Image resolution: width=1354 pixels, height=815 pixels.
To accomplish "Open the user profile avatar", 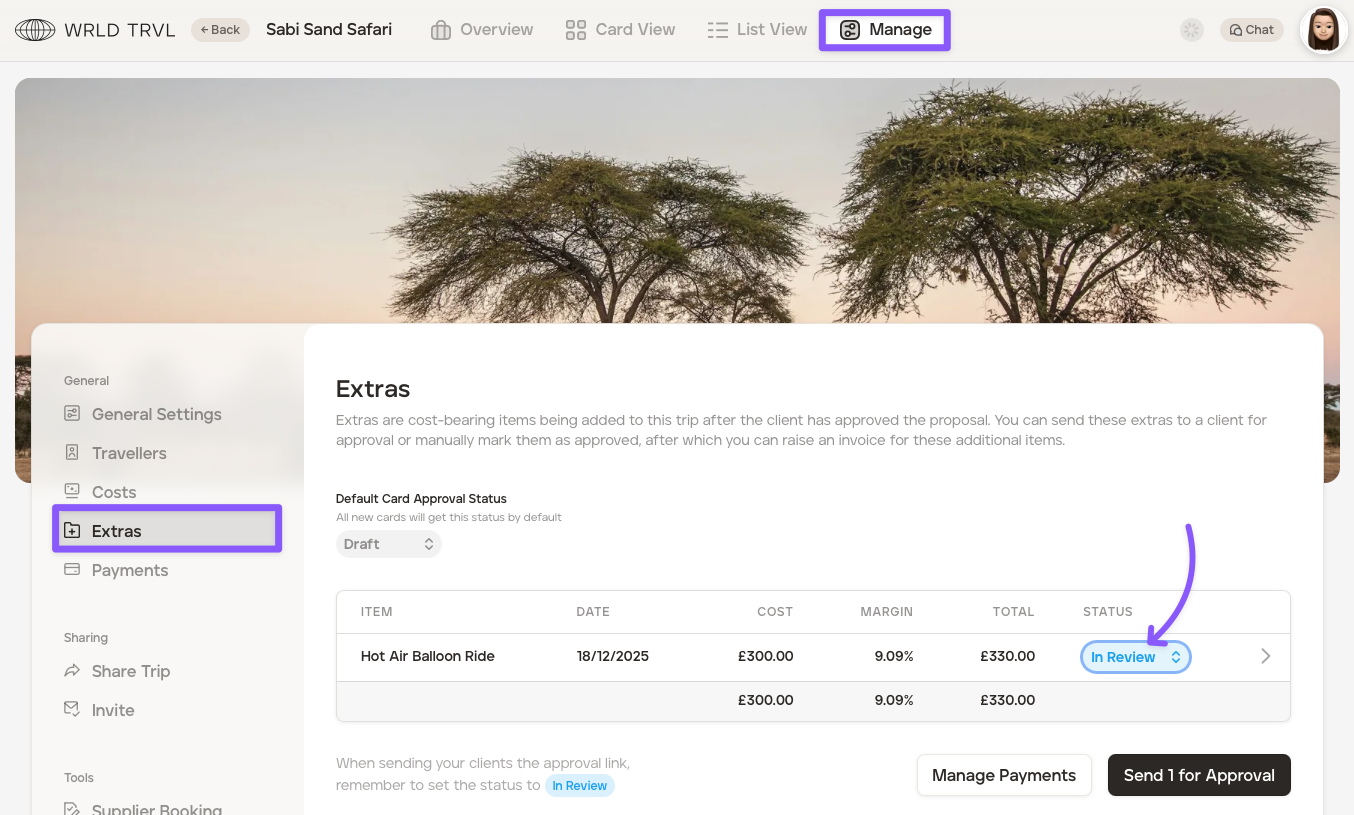I will coord(1323,30).
